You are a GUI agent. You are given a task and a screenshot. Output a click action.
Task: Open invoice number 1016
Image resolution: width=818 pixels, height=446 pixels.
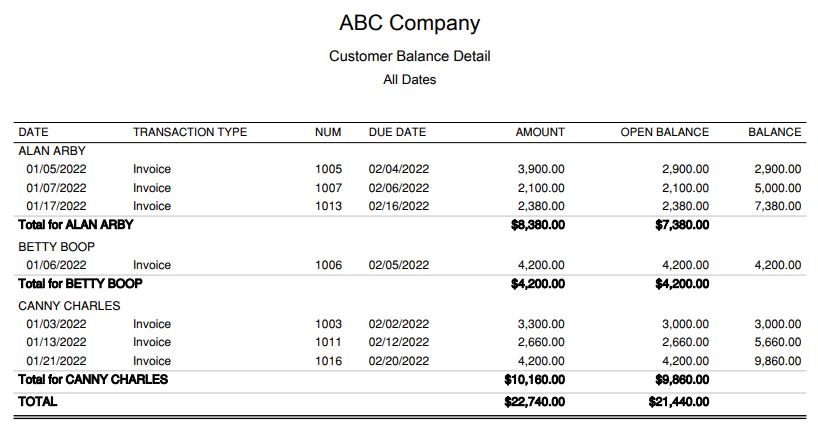pos(328,361)
